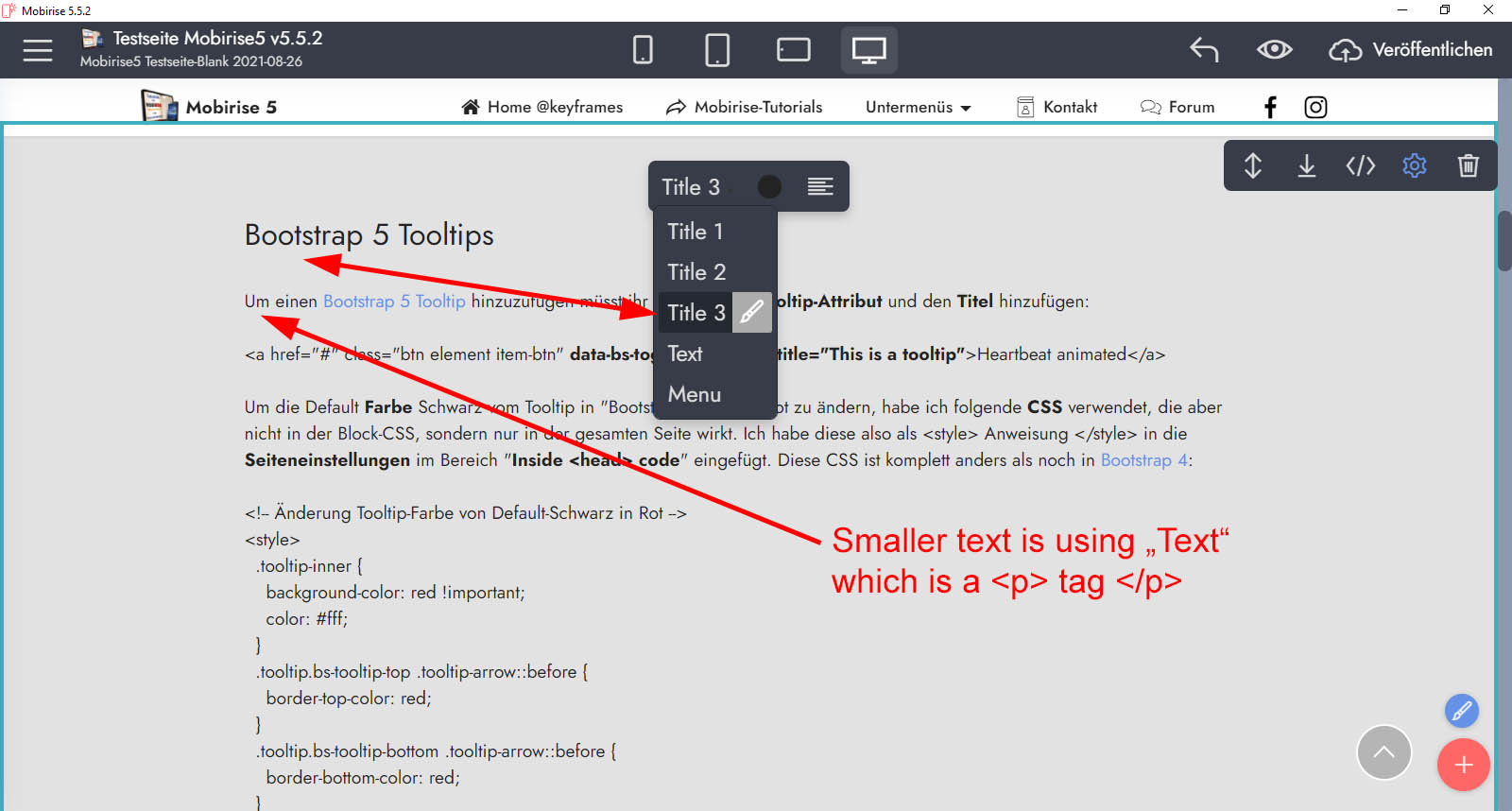Click the 'Heartbeat animated' code text
Viewport: 1512px width, 811px height.
[1052, 354]
